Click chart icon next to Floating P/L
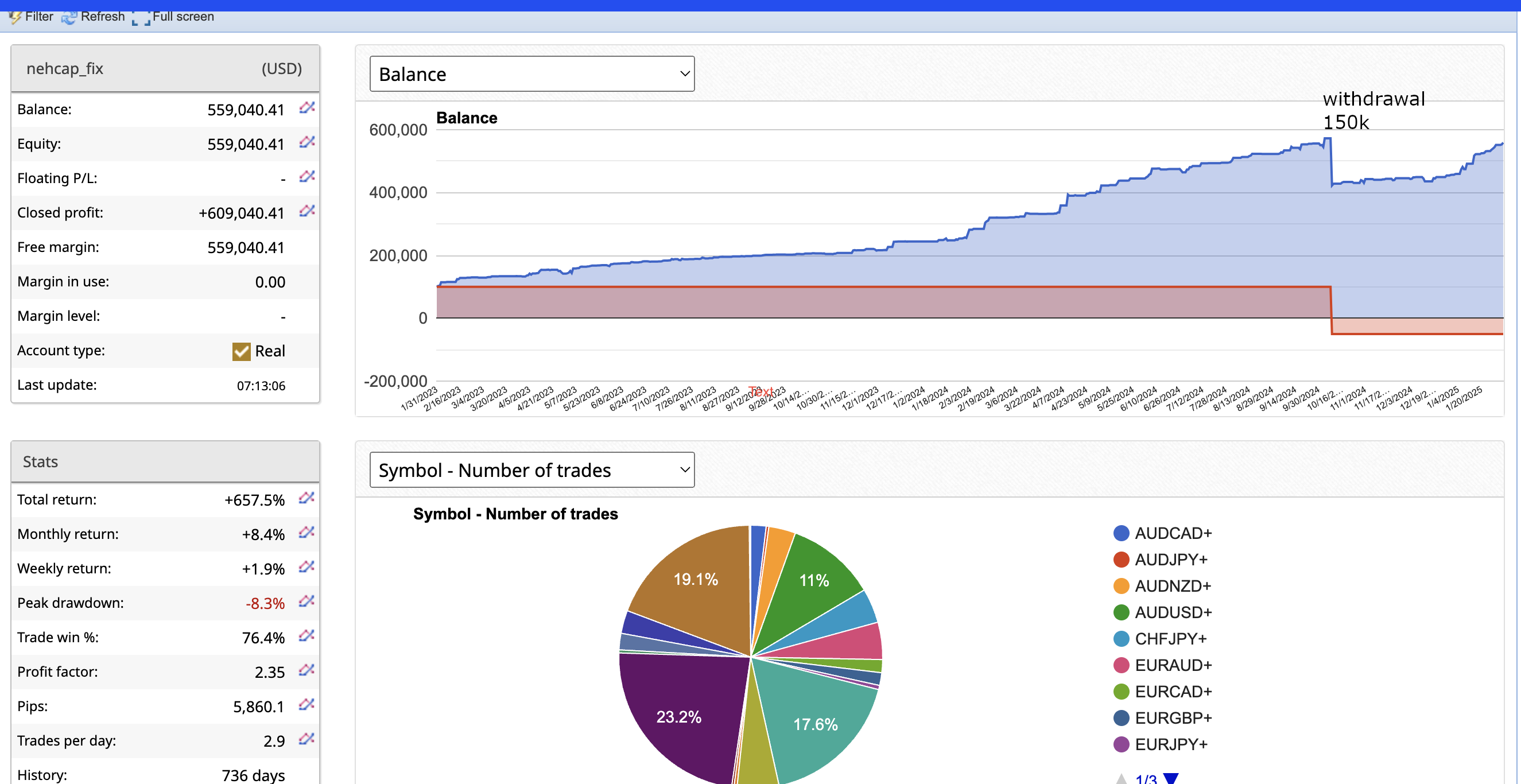Screen dimensions: 1521x784 pyautogui.click(x=306, y=177)
